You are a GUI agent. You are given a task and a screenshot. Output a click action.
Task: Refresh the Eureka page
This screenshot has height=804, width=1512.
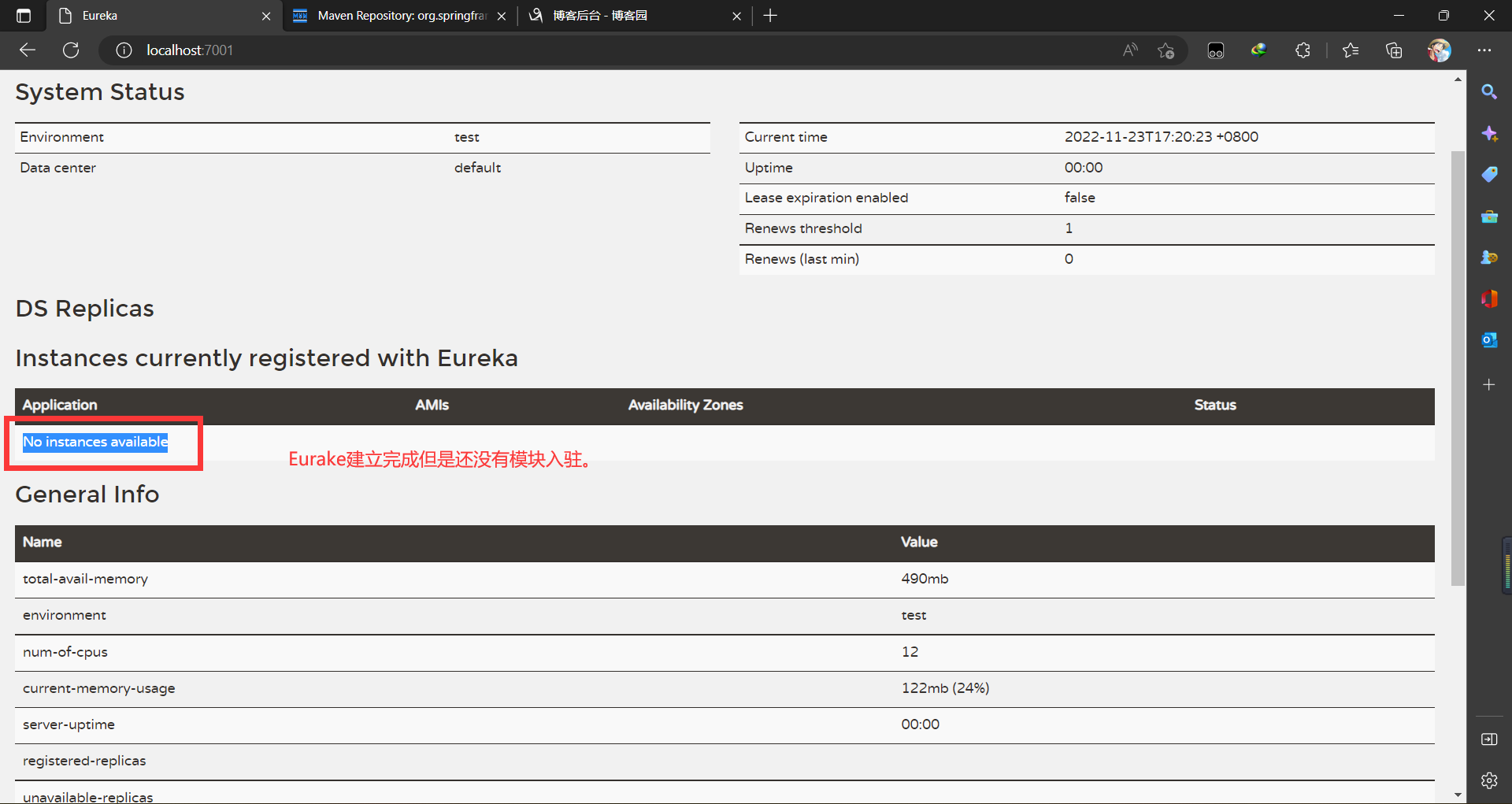tap(71, 50)
